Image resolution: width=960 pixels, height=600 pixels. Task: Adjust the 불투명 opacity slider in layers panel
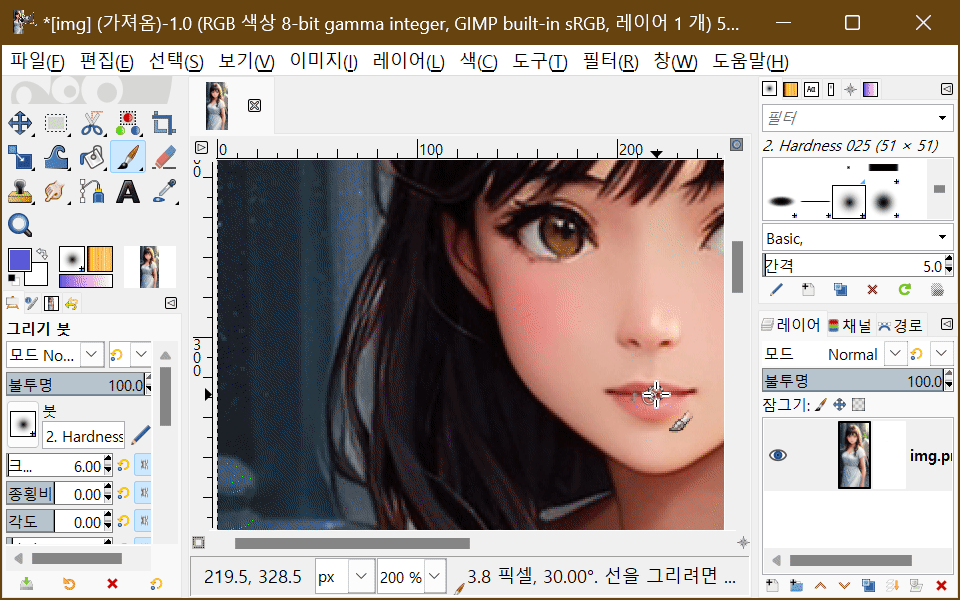(x=853, y=381)
